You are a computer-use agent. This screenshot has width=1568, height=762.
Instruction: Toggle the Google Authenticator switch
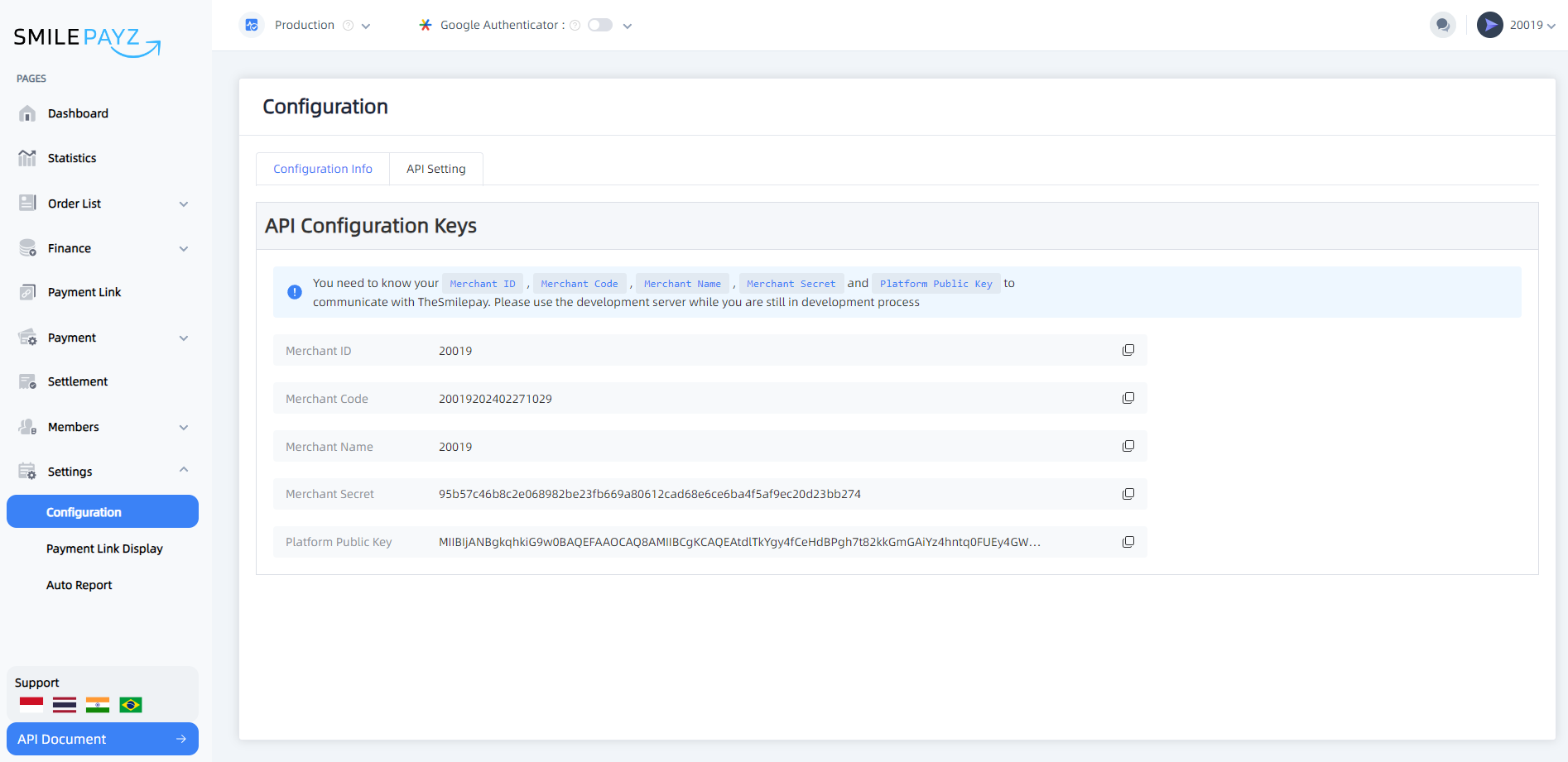click(x=600, y=25)
